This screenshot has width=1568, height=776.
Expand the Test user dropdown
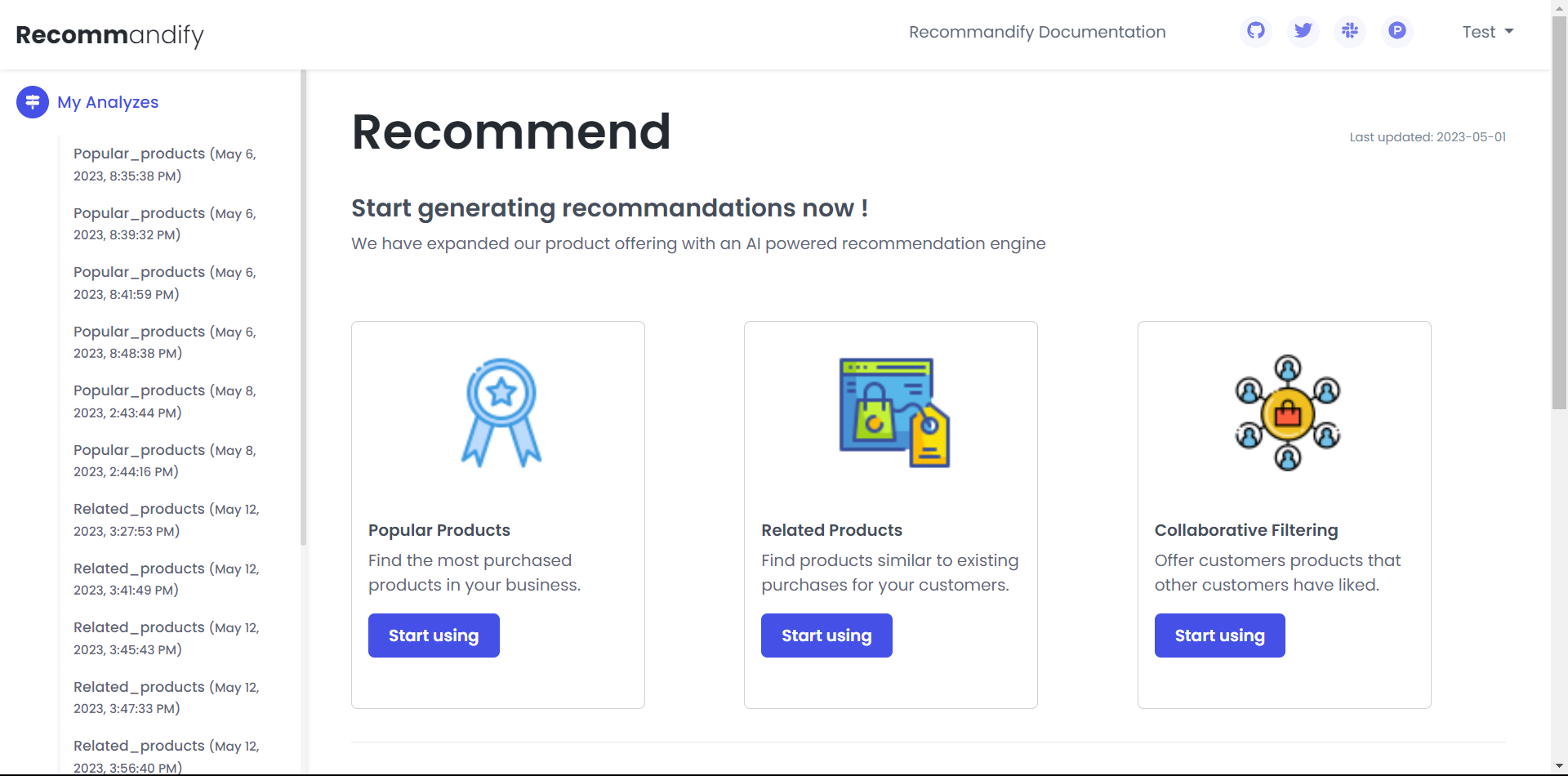click(x=1487, y=32)
